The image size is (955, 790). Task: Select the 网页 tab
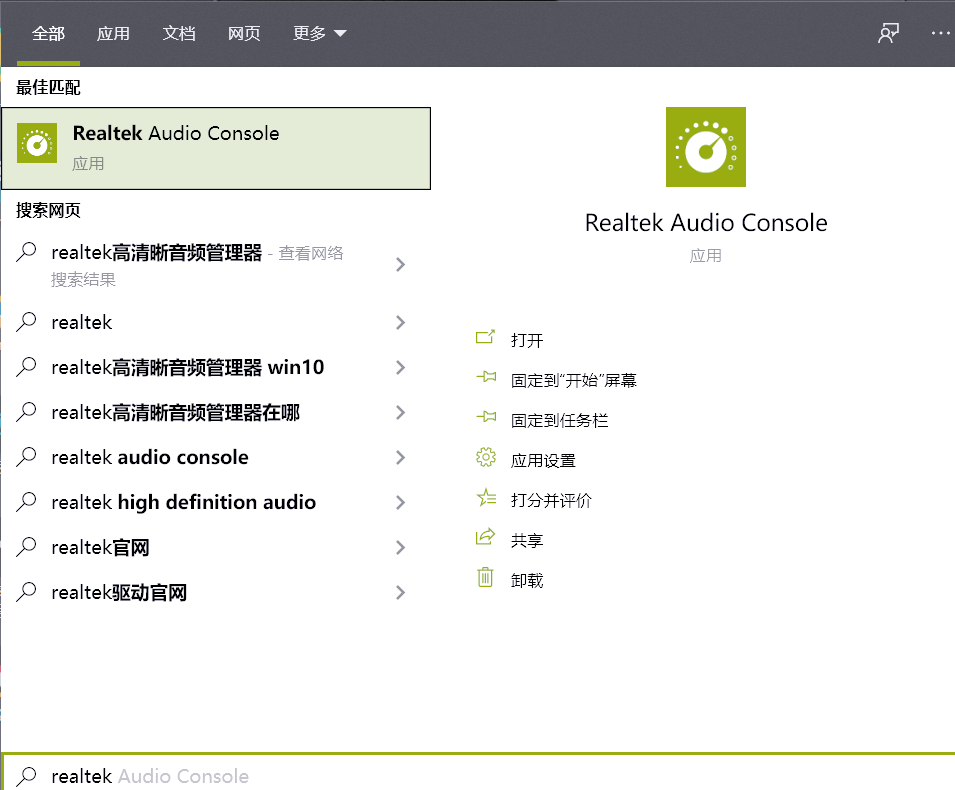pos(244,33)
